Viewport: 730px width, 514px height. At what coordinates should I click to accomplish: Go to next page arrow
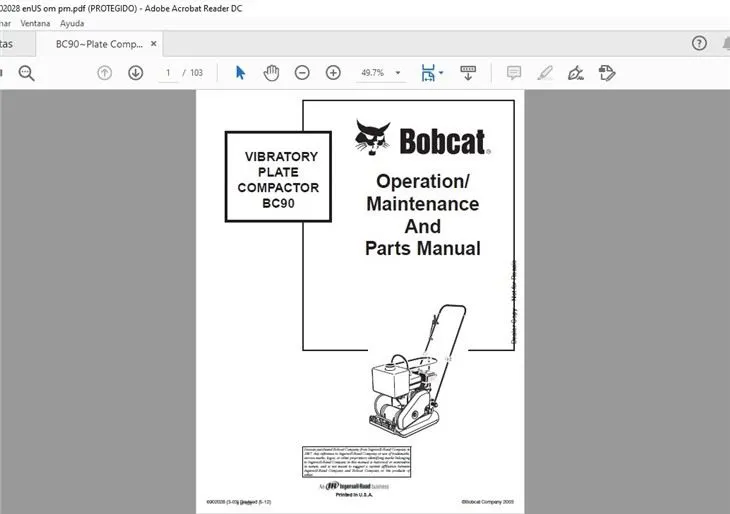pyautogui.click(x=135, y=73)
